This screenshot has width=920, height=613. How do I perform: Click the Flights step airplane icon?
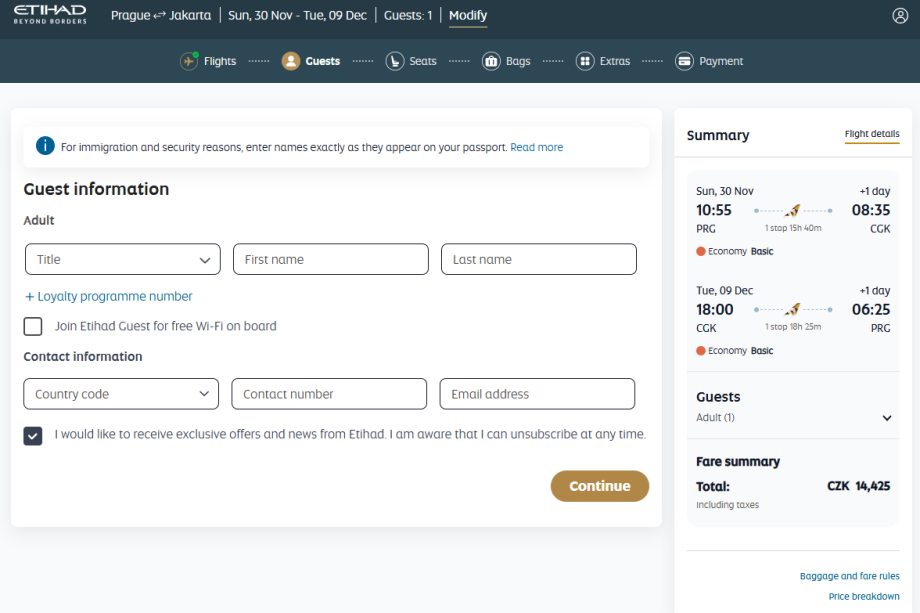(189, 61)
